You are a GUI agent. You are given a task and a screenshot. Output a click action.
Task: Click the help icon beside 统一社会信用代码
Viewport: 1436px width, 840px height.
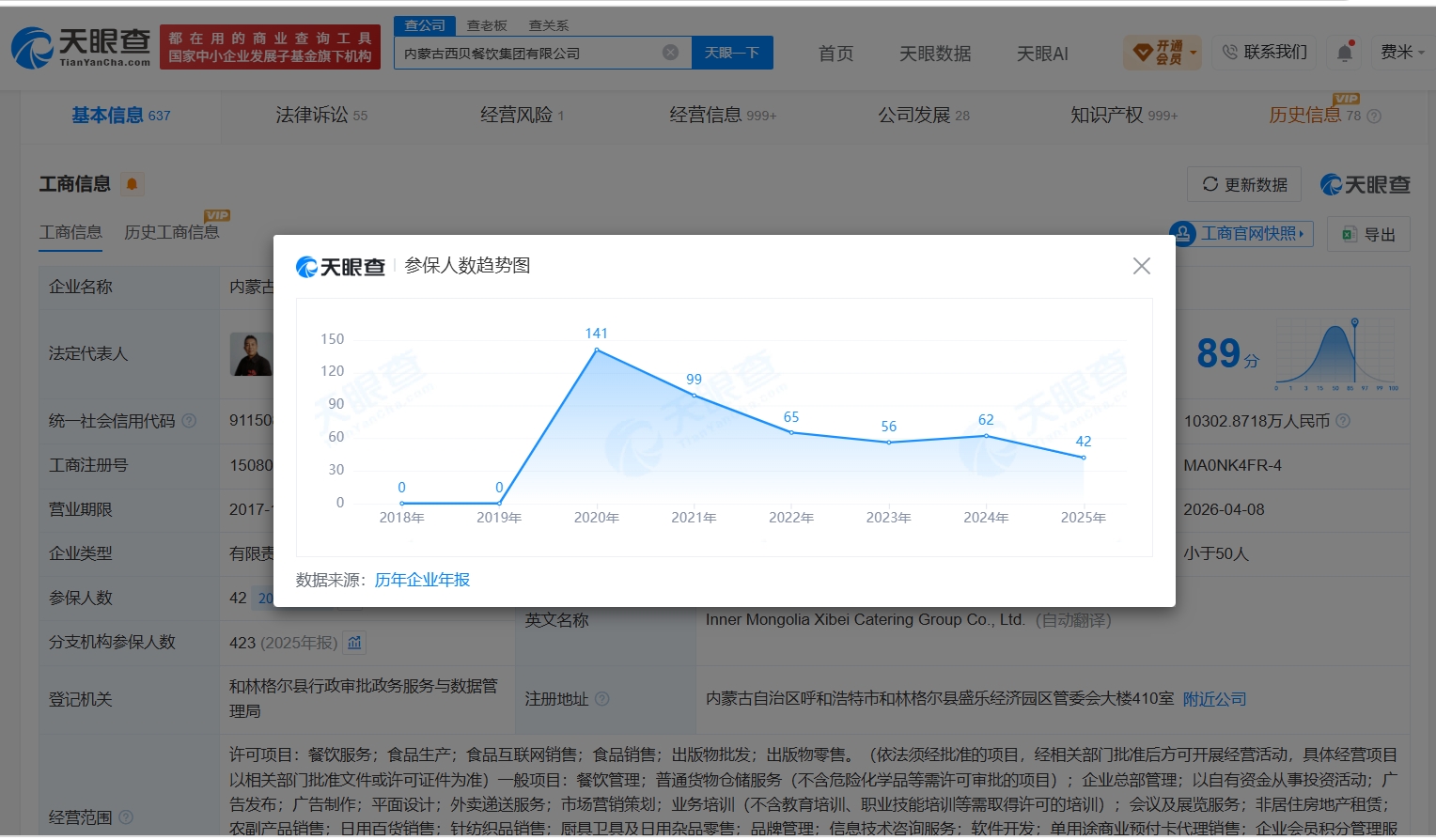(189, 421)
